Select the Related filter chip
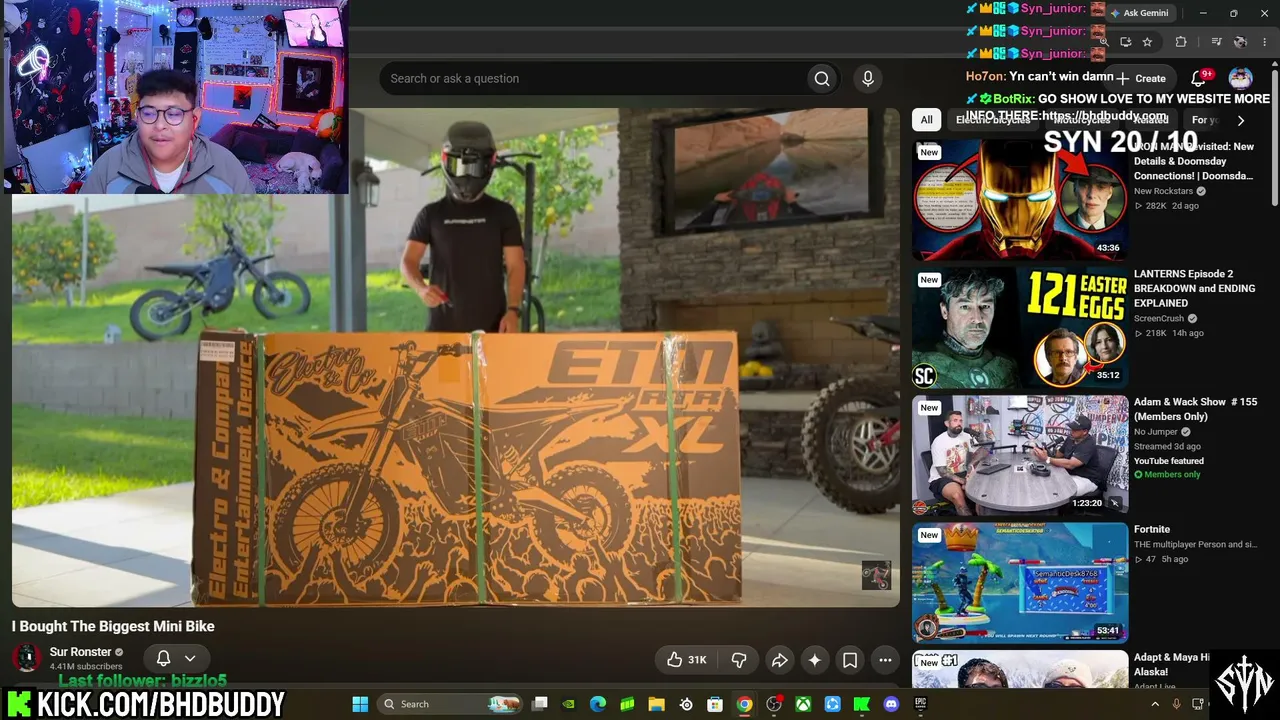Screen dimensions: 1280x720 click(1151, 120)
